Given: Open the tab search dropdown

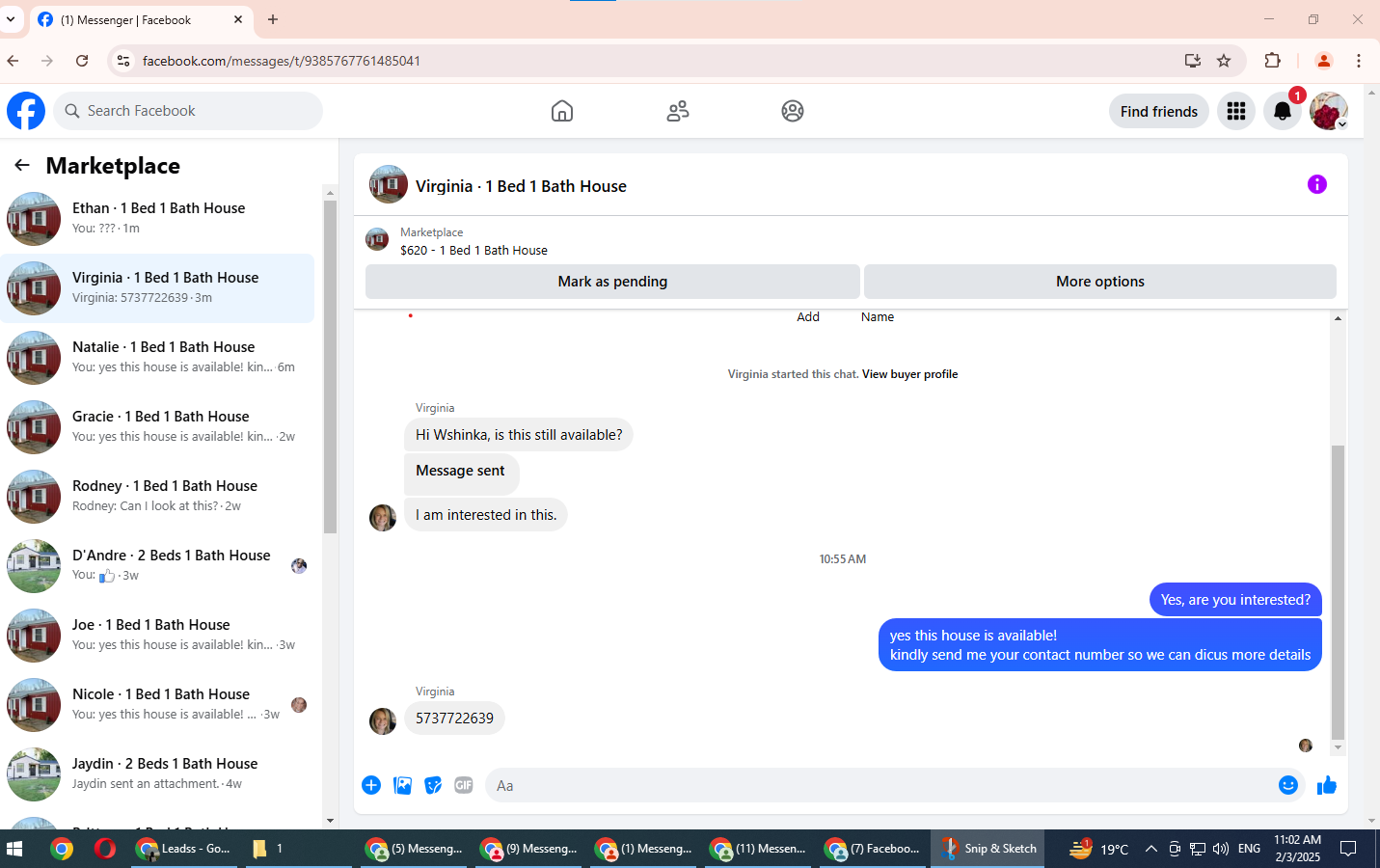Looking at the screenshot, I should (11, 19).
